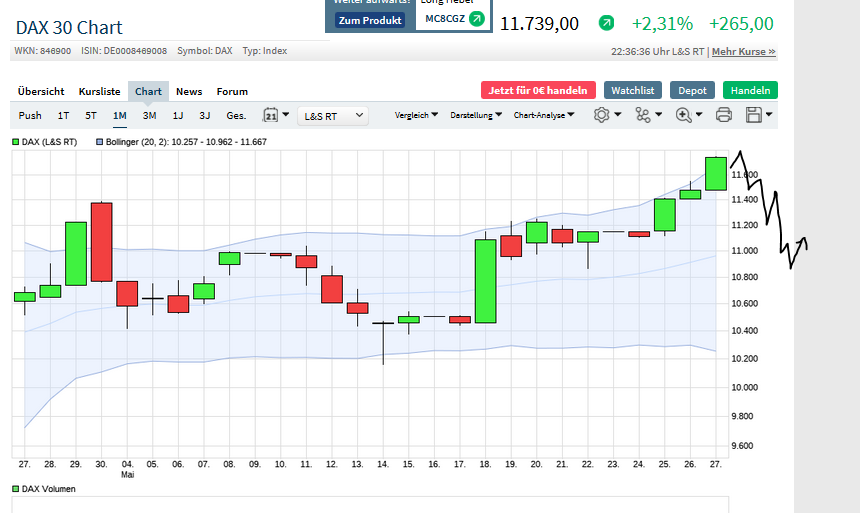Click Jetzt für 0€ handeln button
The height and width of the screenshot is (513, 860).
538,90
